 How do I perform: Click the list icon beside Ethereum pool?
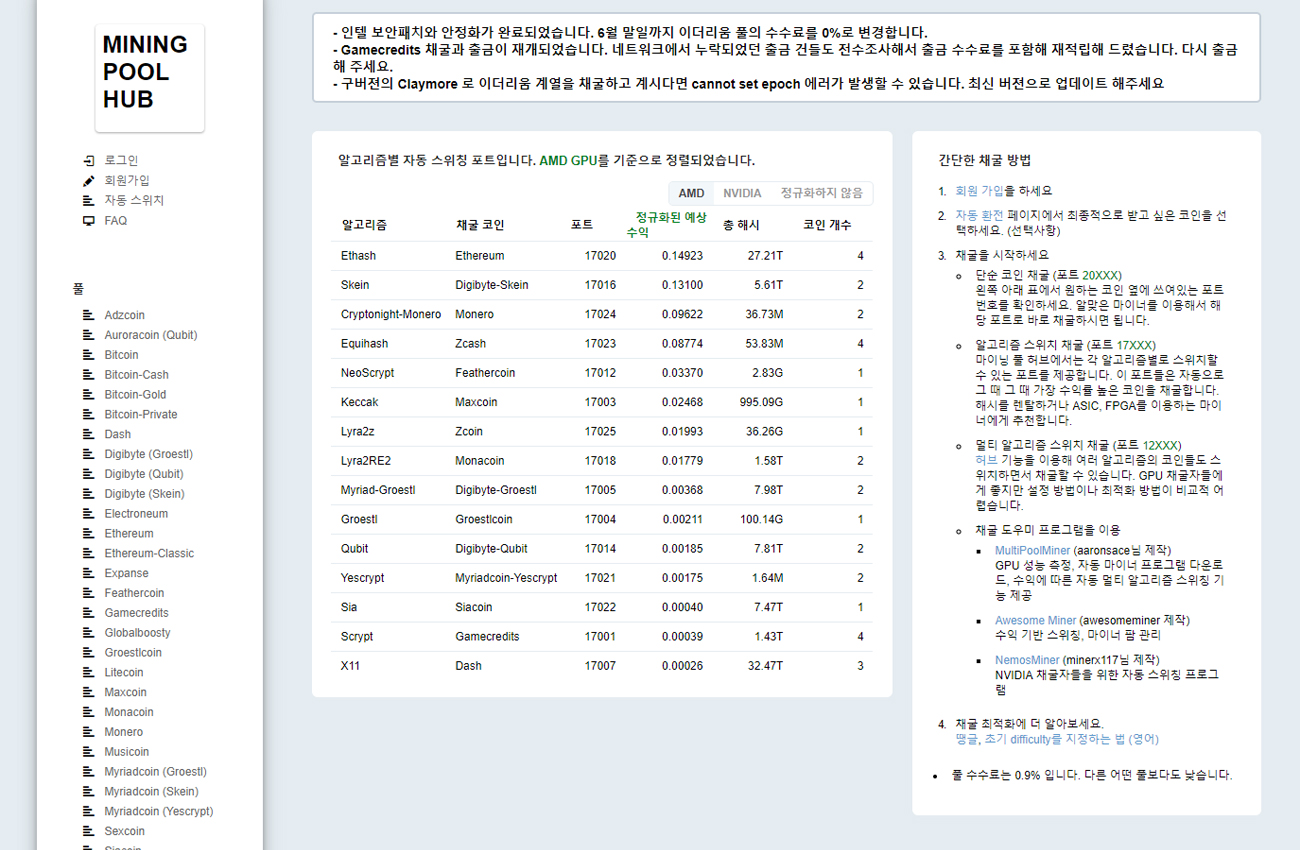click(88, 533)
